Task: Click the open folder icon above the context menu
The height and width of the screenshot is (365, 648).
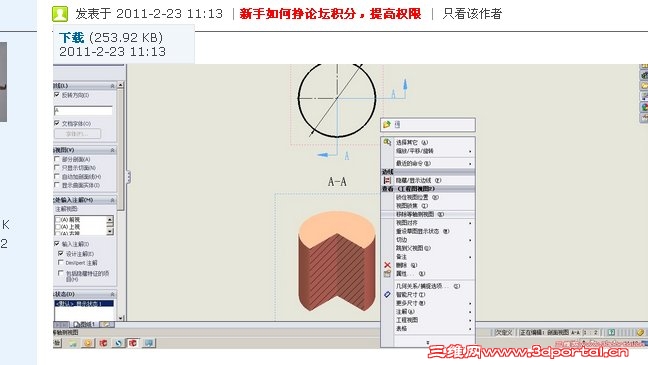Action: (x=387, y=124)
